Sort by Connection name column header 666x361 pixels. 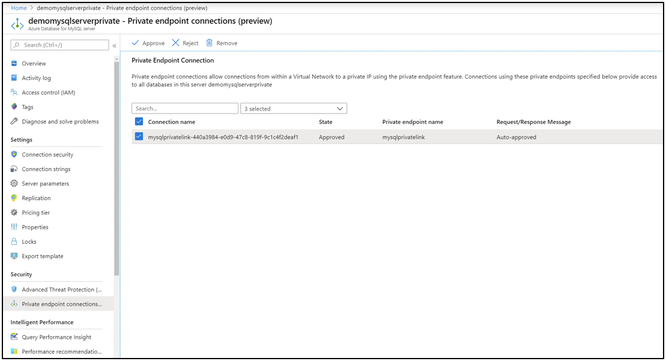[x=172, y=122]
